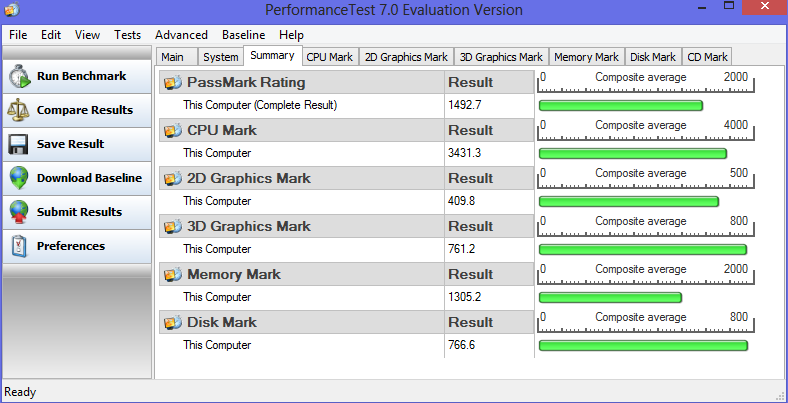Switch to the System tab
This screenshot has height=403, width=788.
(221, 57)
